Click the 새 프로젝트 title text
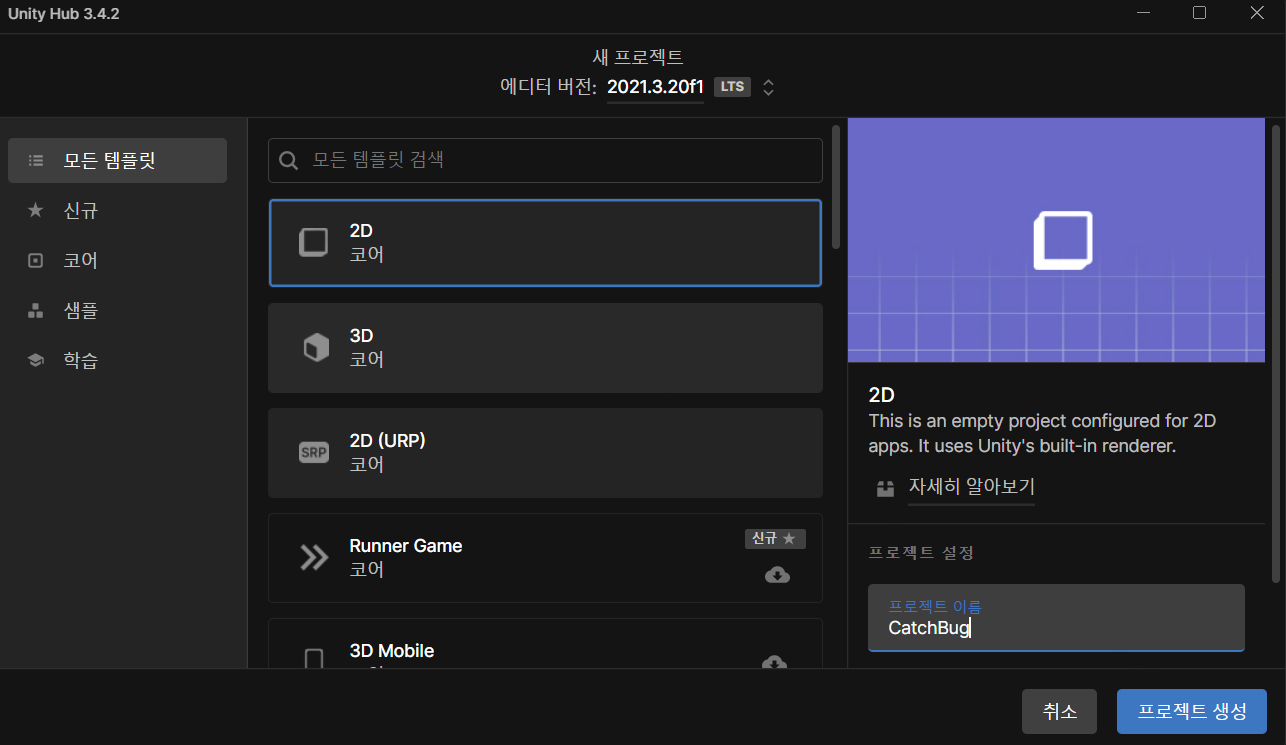1286x745 pixels. (x=638, y=57)
